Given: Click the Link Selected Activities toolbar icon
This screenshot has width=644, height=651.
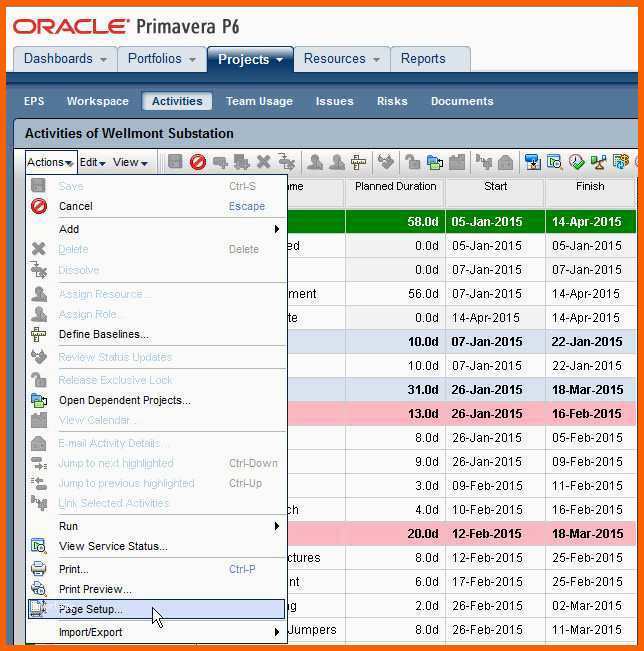Looking at the screenshot, I should point(484,162).
